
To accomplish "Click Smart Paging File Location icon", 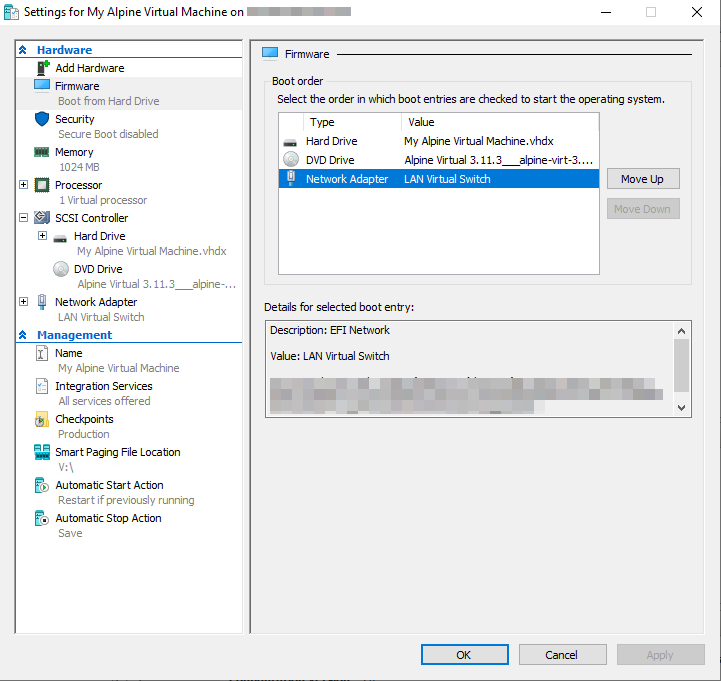I will coord(42,452).
